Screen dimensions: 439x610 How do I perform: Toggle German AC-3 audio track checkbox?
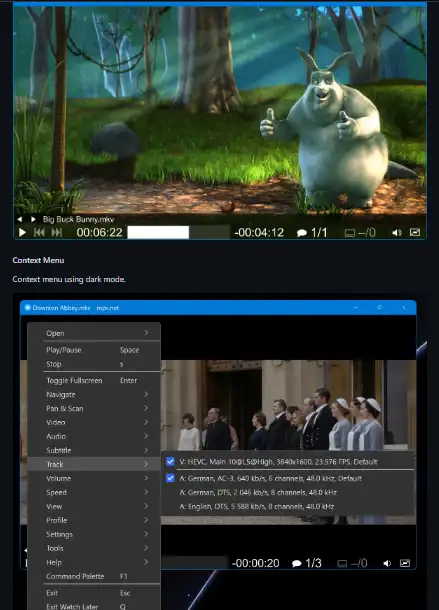point(170,478)
